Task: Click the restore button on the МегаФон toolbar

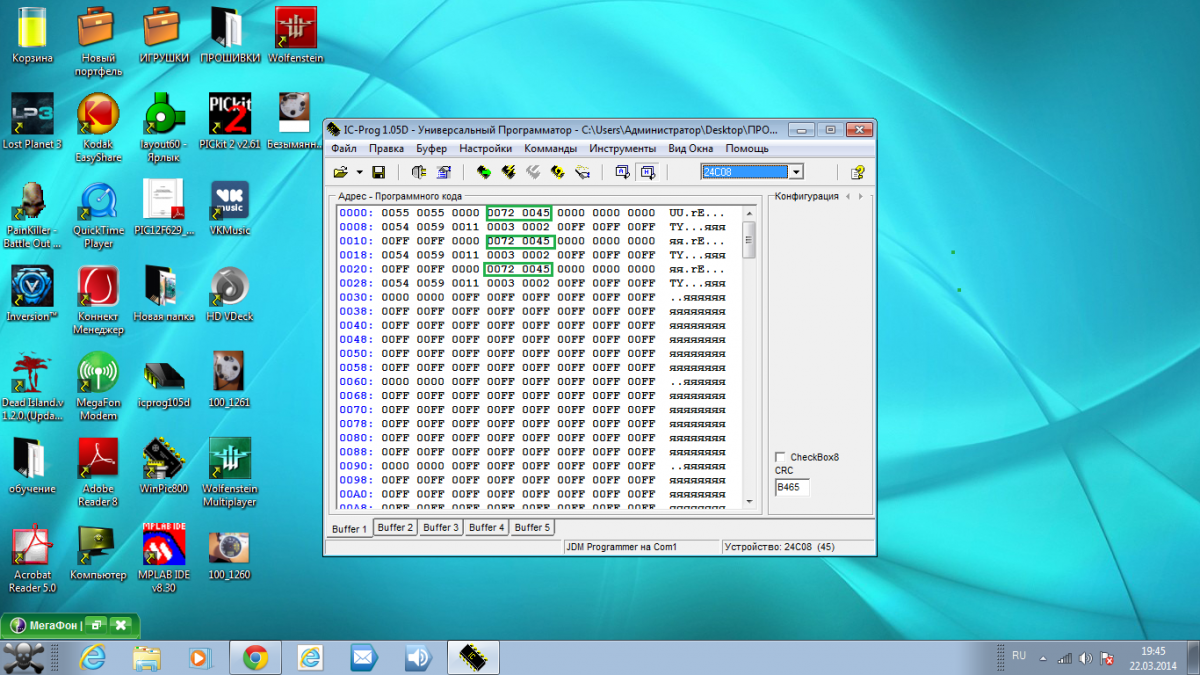Action: (97, 626)
